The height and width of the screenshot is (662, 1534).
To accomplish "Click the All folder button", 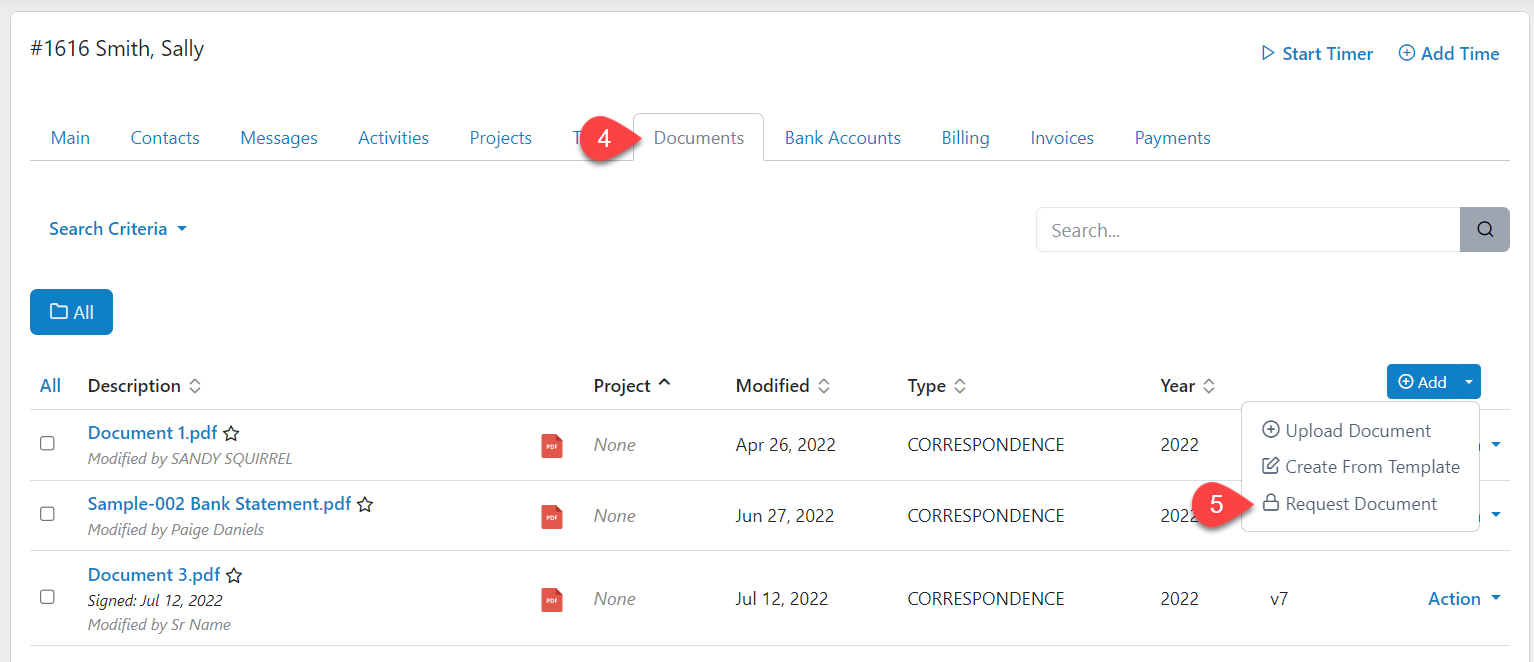I will [x=71, y=312].
